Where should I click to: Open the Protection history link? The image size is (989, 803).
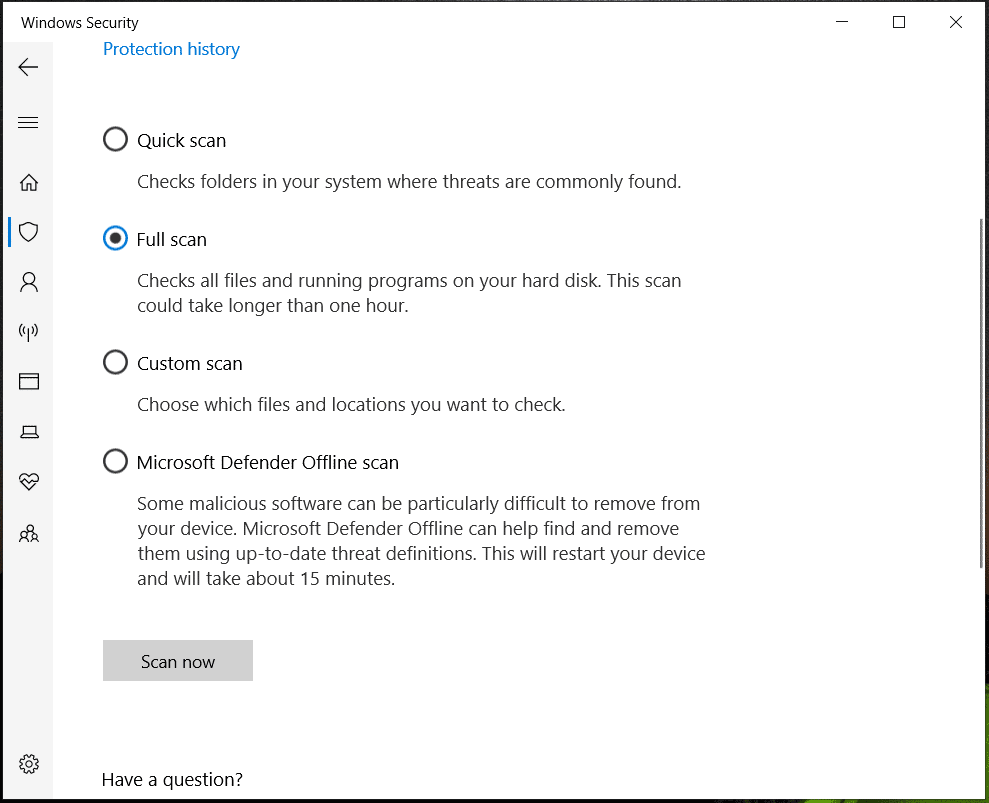pyautogui.click(x=171, y=49)
